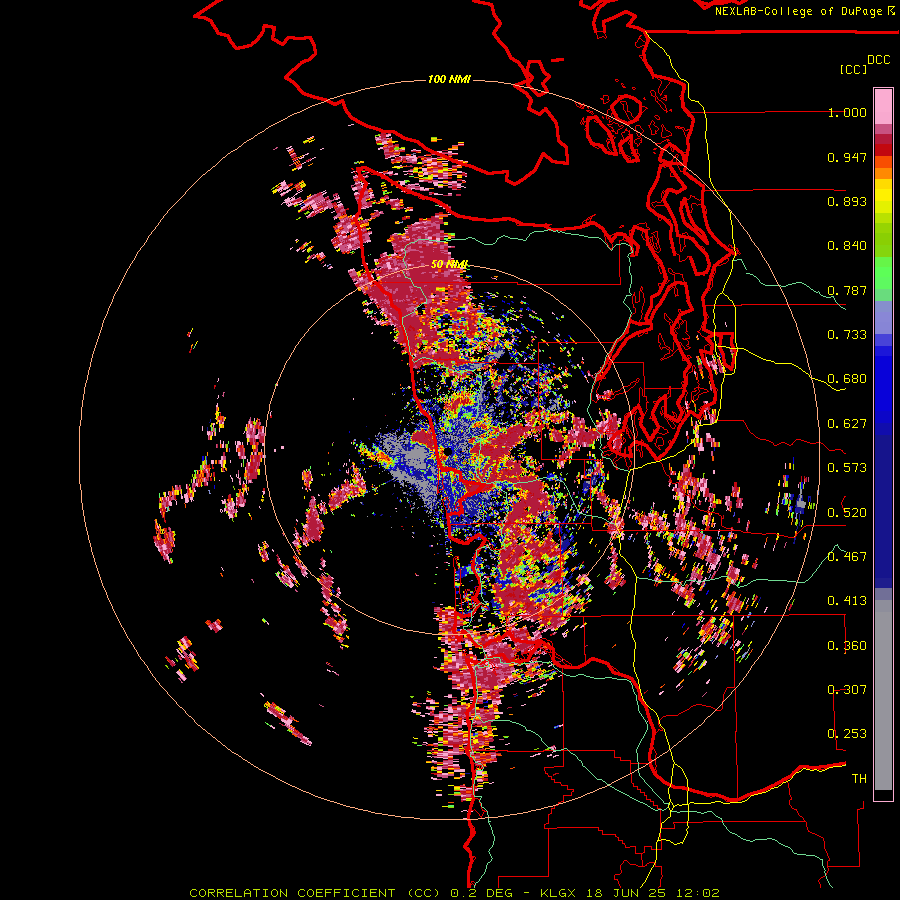Click the 0.307 value on color scale
This screenshot has height=900, width=900.
(x=847, y=689)
